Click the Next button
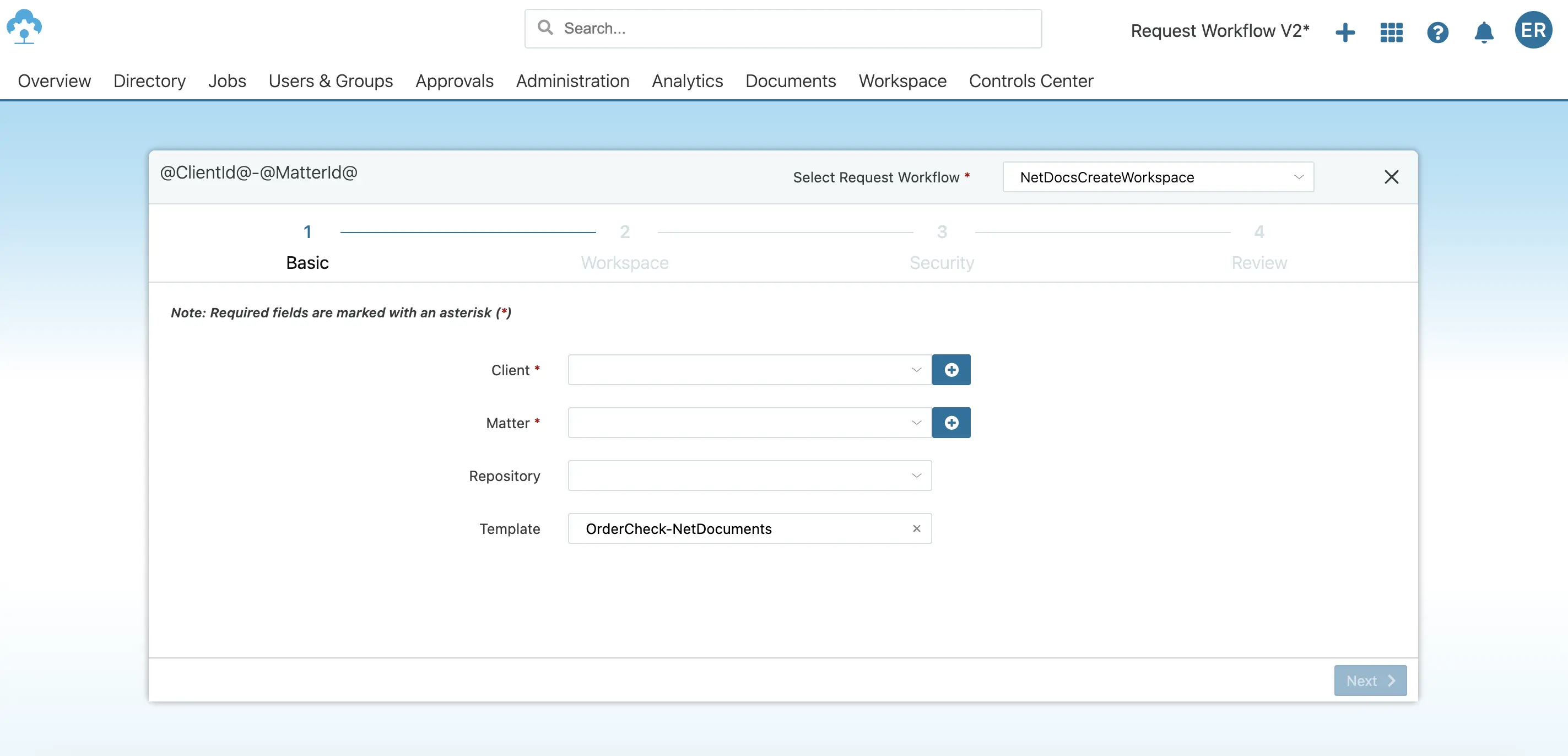1568x756 pixels. click(1370, 680)
